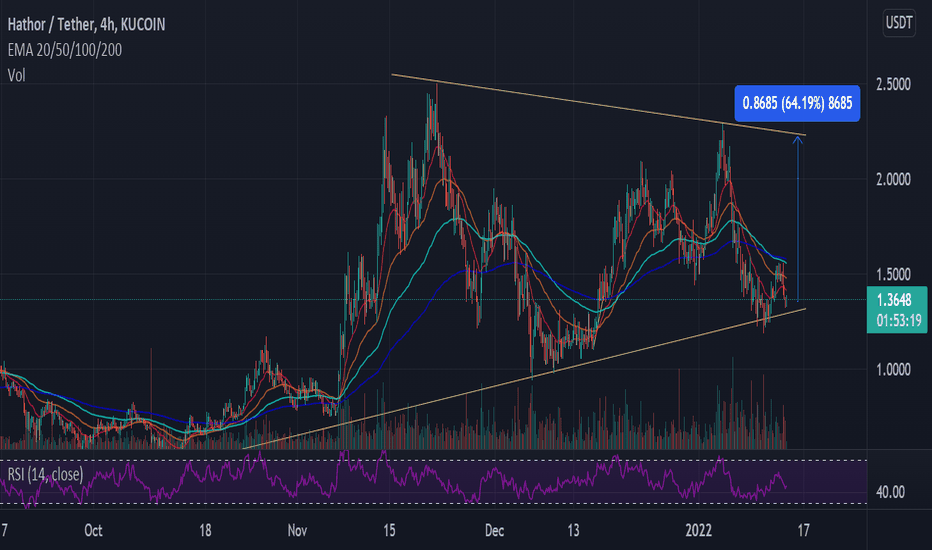Click the 1.5000 price axis label

click(x=893, y=275)
